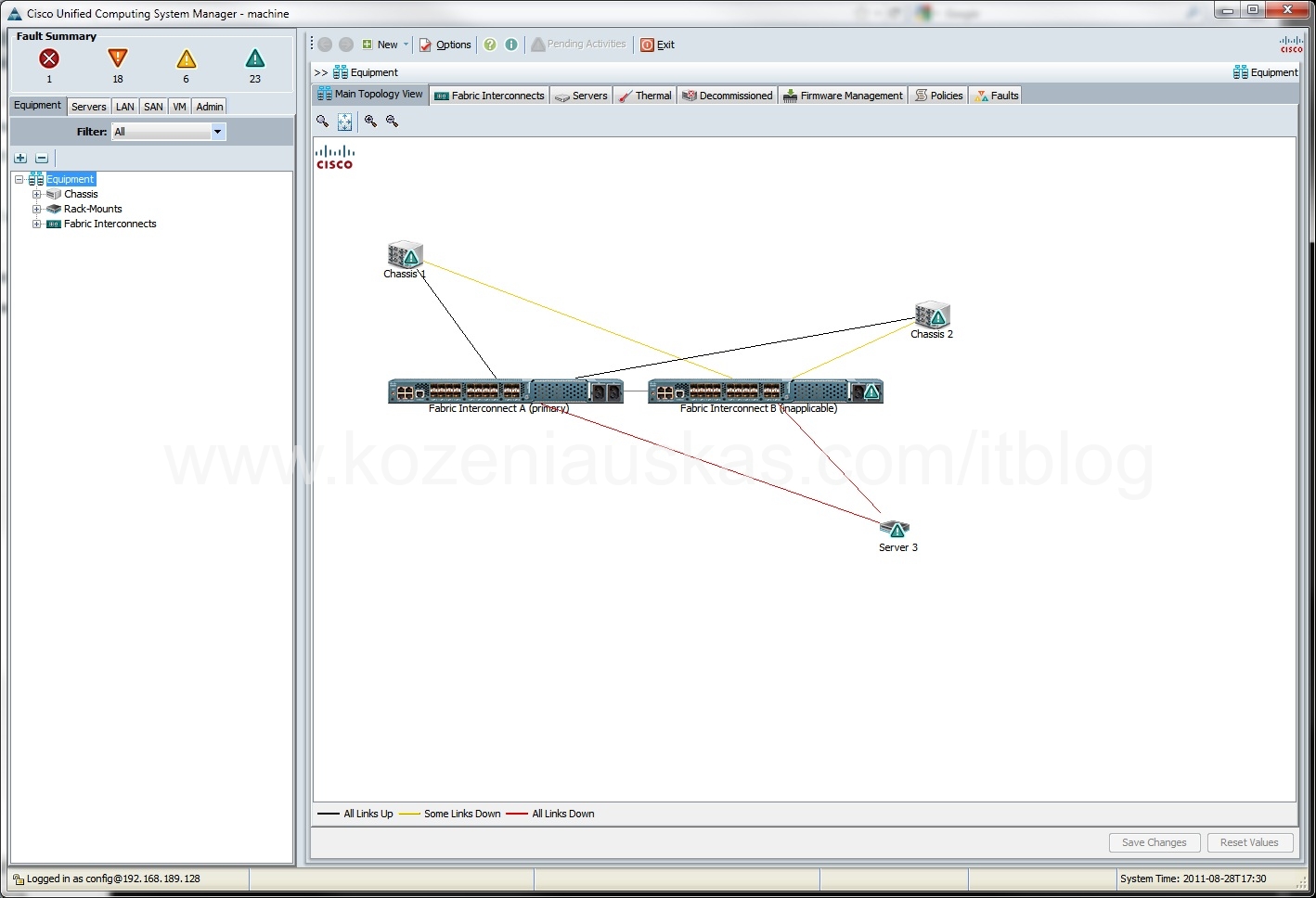Click the System Time status text
Image resolution: width=1316 pixels, height=898 pixels.
coord(1193,879)
